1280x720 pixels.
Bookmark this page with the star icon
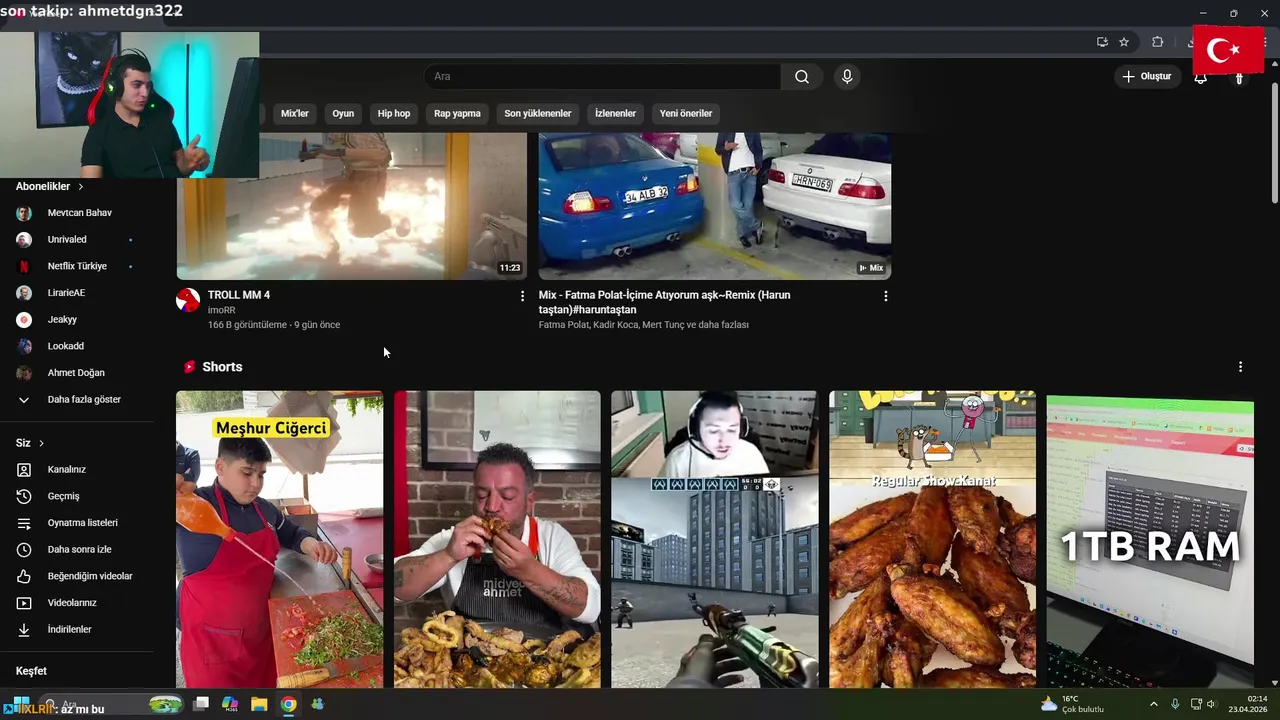(1124, 42)
